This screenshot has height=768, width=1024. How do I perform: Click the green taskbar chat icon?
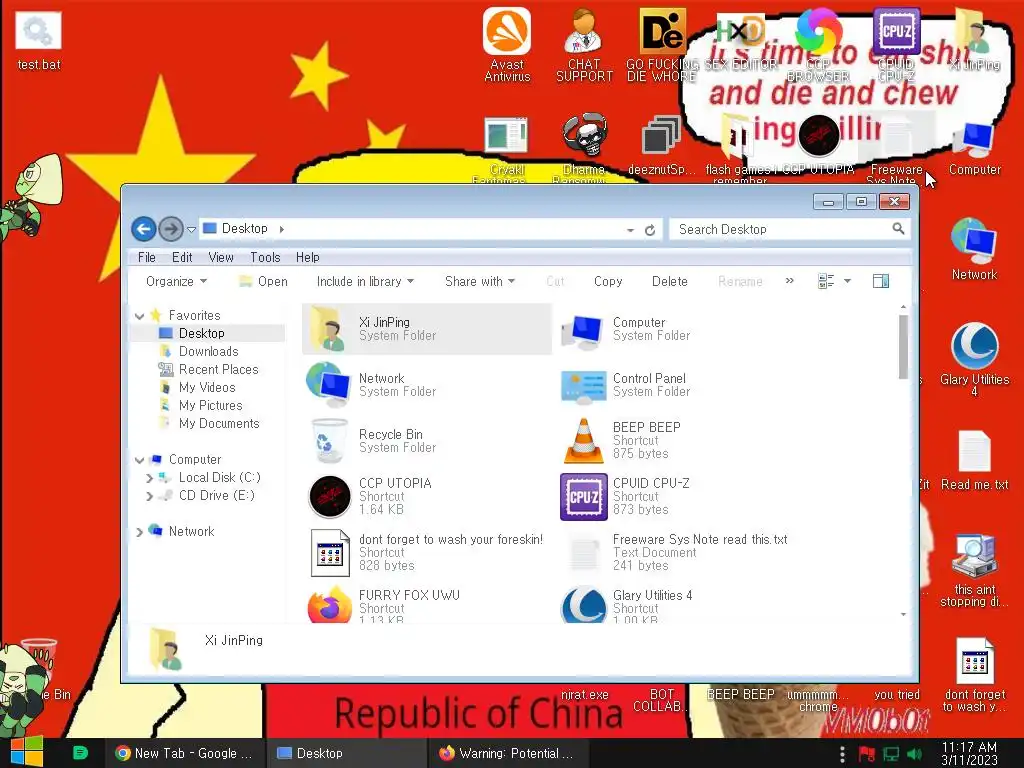80,753
